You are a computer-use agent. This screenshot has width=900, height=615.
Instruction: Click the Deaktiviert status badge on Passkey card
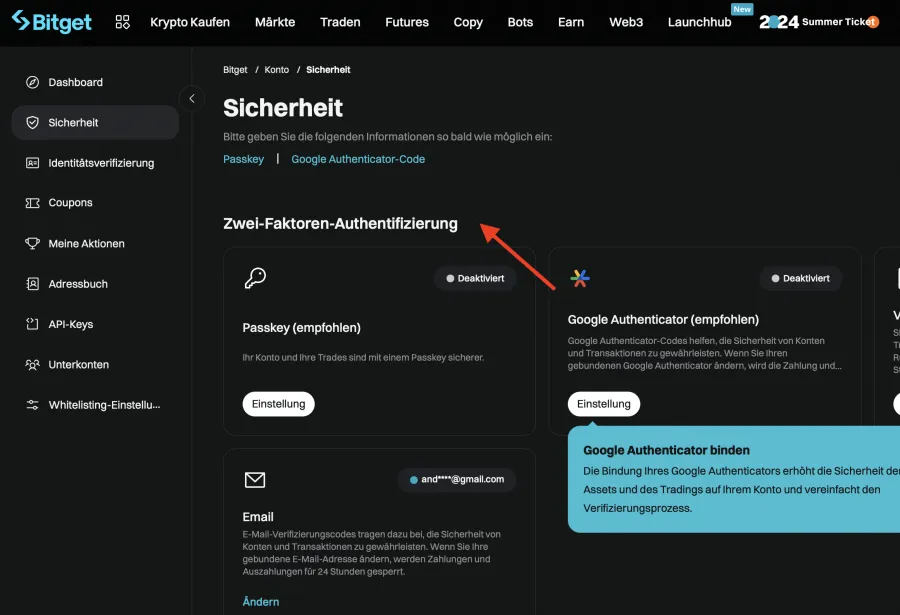[x=475, y=278]
